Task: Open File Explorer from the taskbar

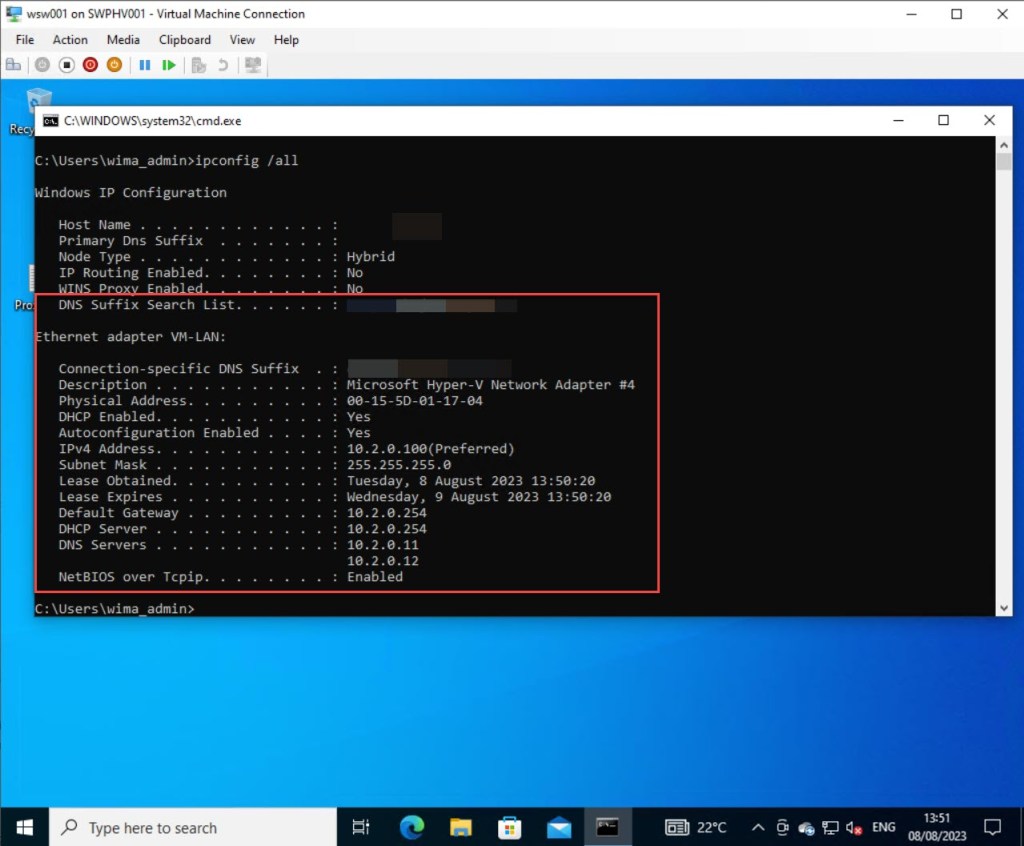Action: [x=460, y=827]
